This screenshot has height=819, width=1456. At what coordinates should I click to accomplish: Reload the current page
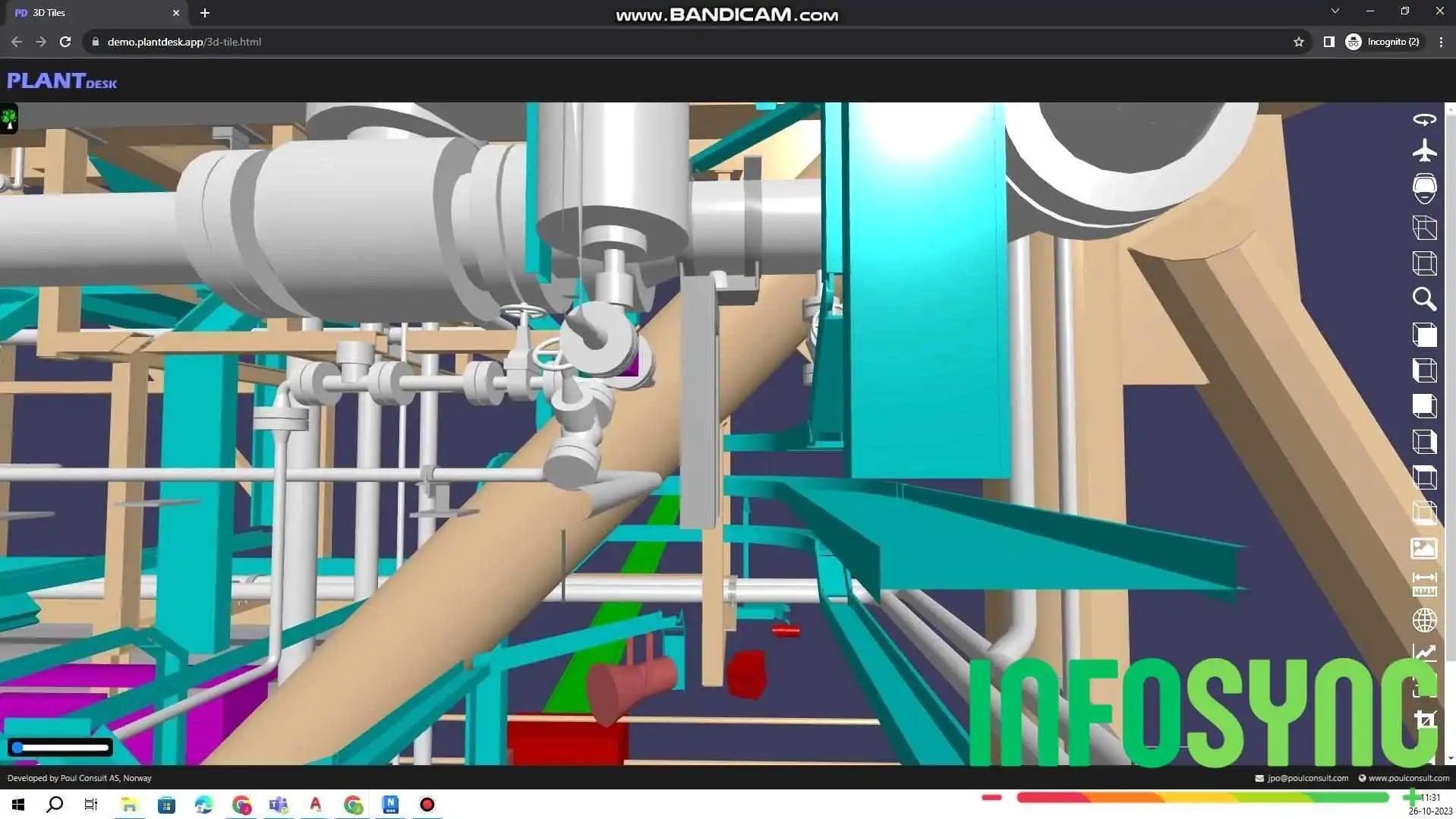click(x=65, y=42)
